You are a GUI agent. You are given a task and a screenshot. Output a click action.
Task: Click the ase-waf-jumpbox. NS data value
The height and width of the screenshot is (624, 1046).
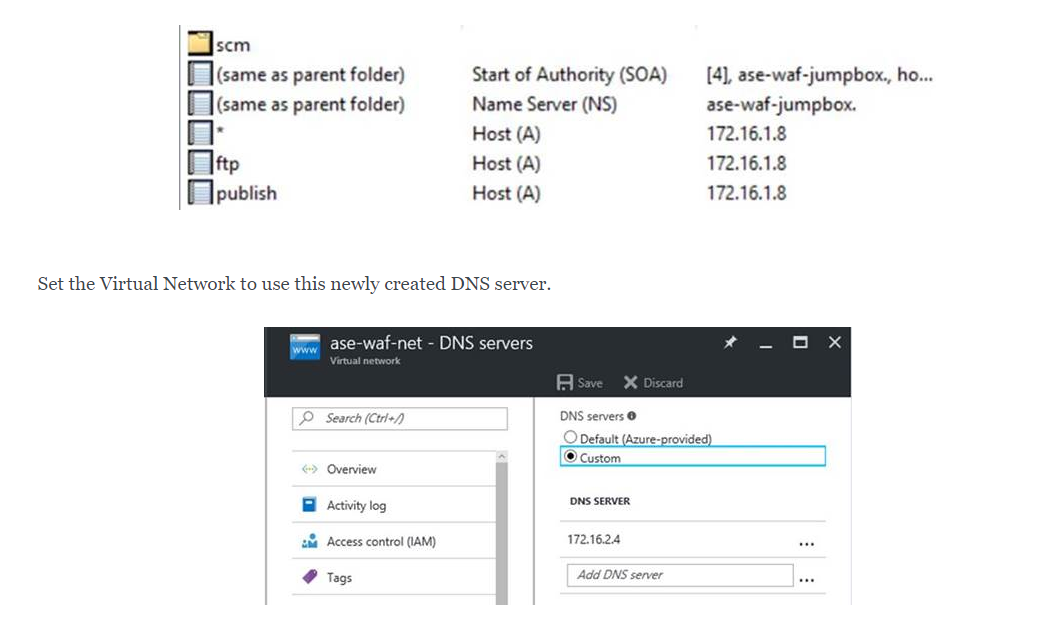(781, 105)
